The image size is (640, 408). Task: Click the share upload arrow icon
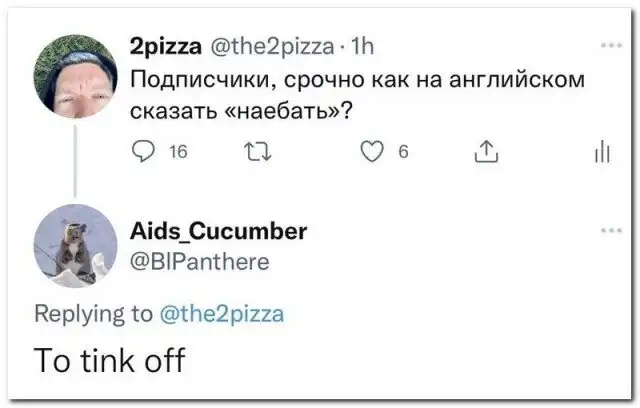pos(484,151)
